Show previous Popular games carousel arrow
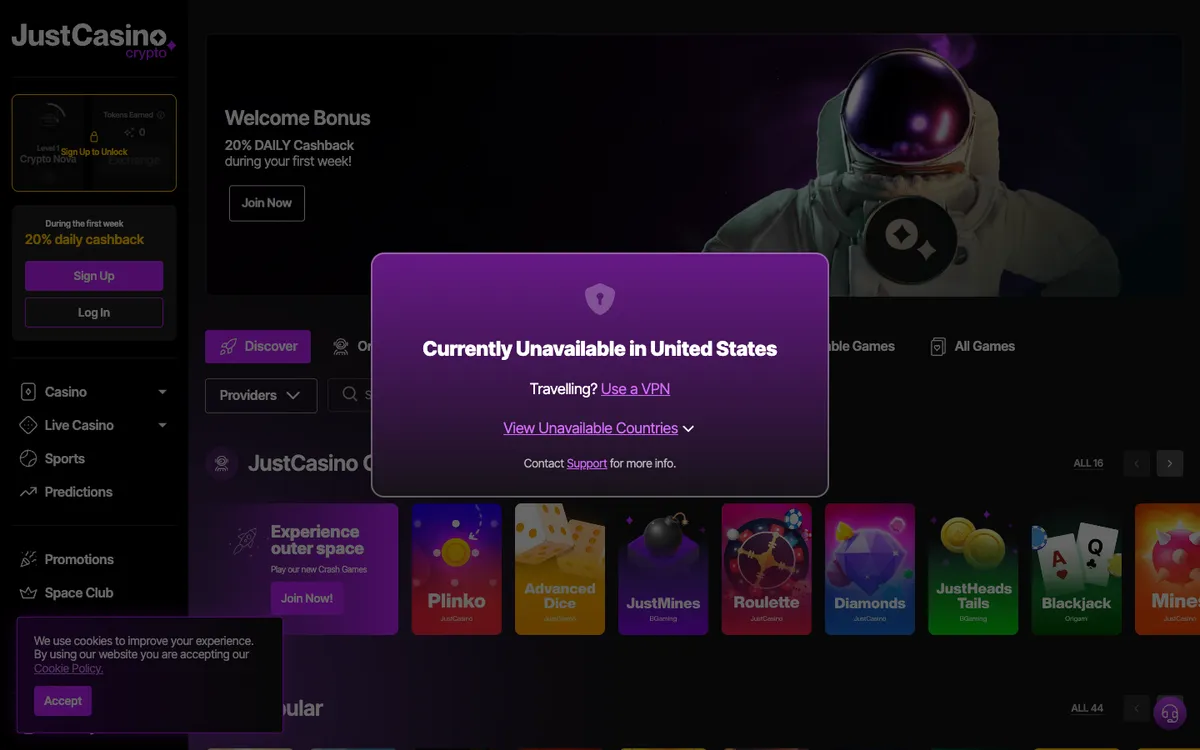 (1136, 708)
